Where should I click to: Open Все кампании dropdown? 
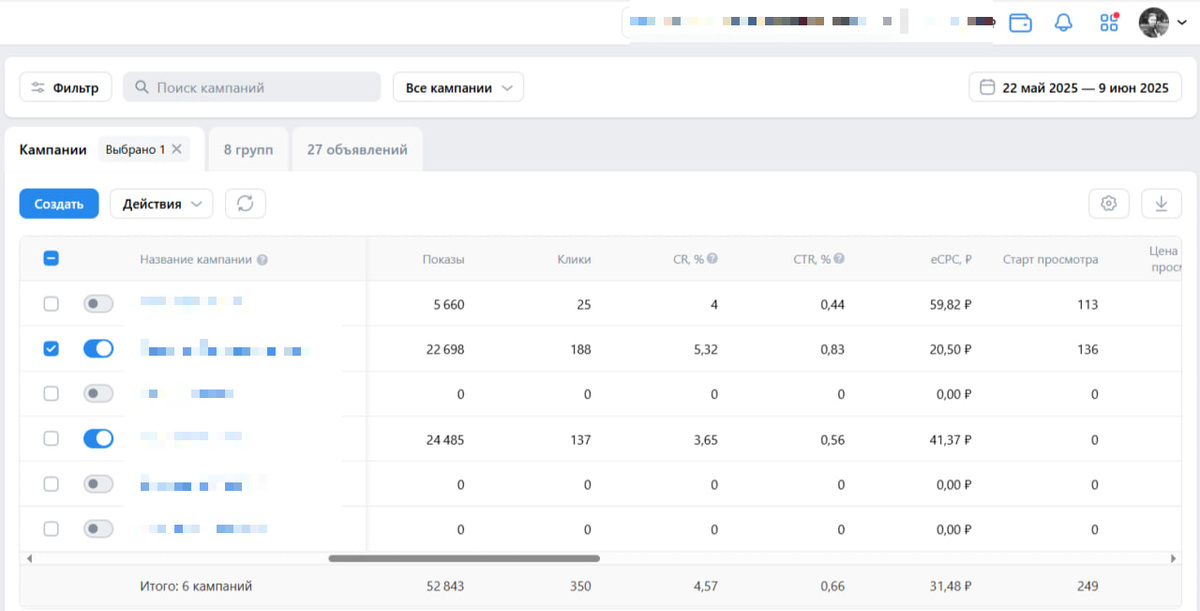point(458,87)
